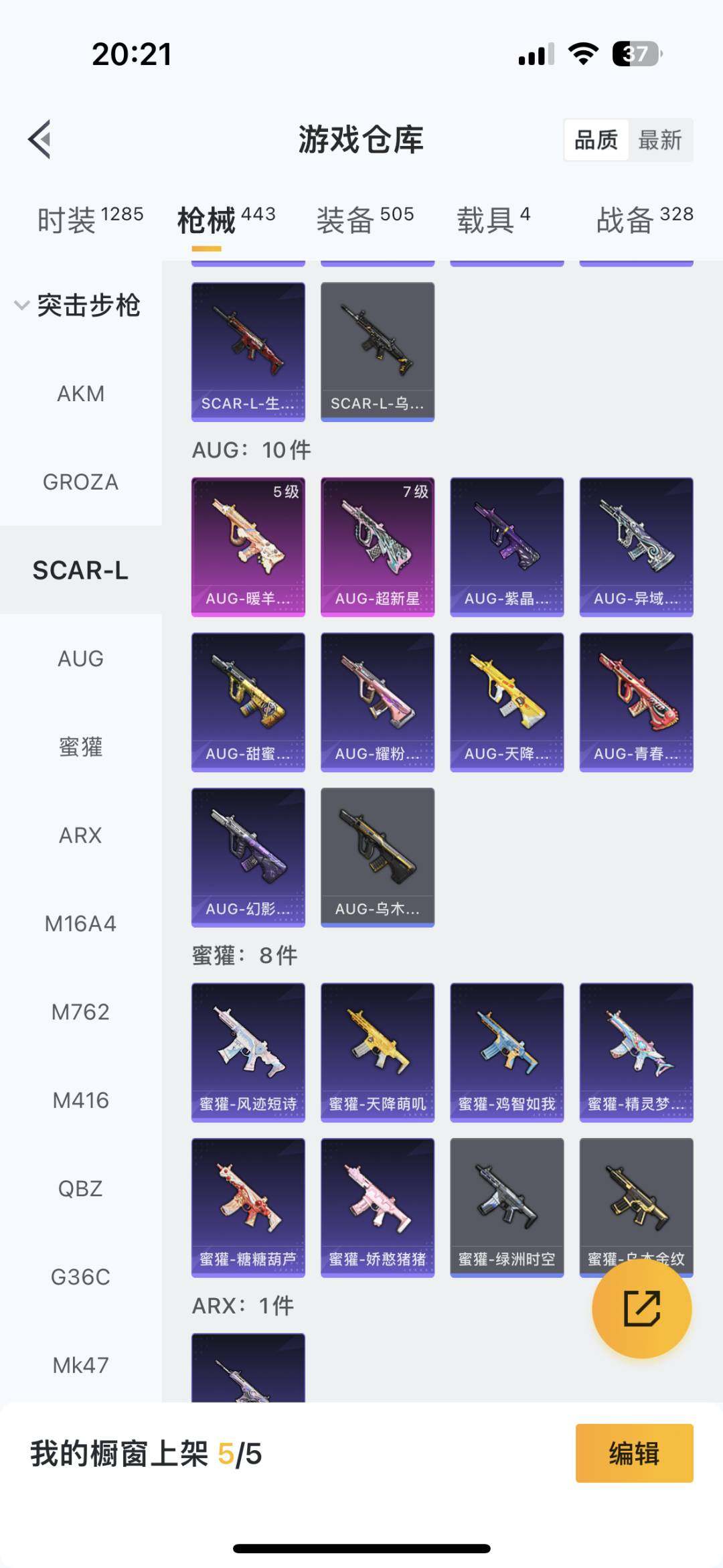Open the AUG-超新星 level 7 skin
The height and width of the screenshot is (1568, 723).
pos(378,547)
